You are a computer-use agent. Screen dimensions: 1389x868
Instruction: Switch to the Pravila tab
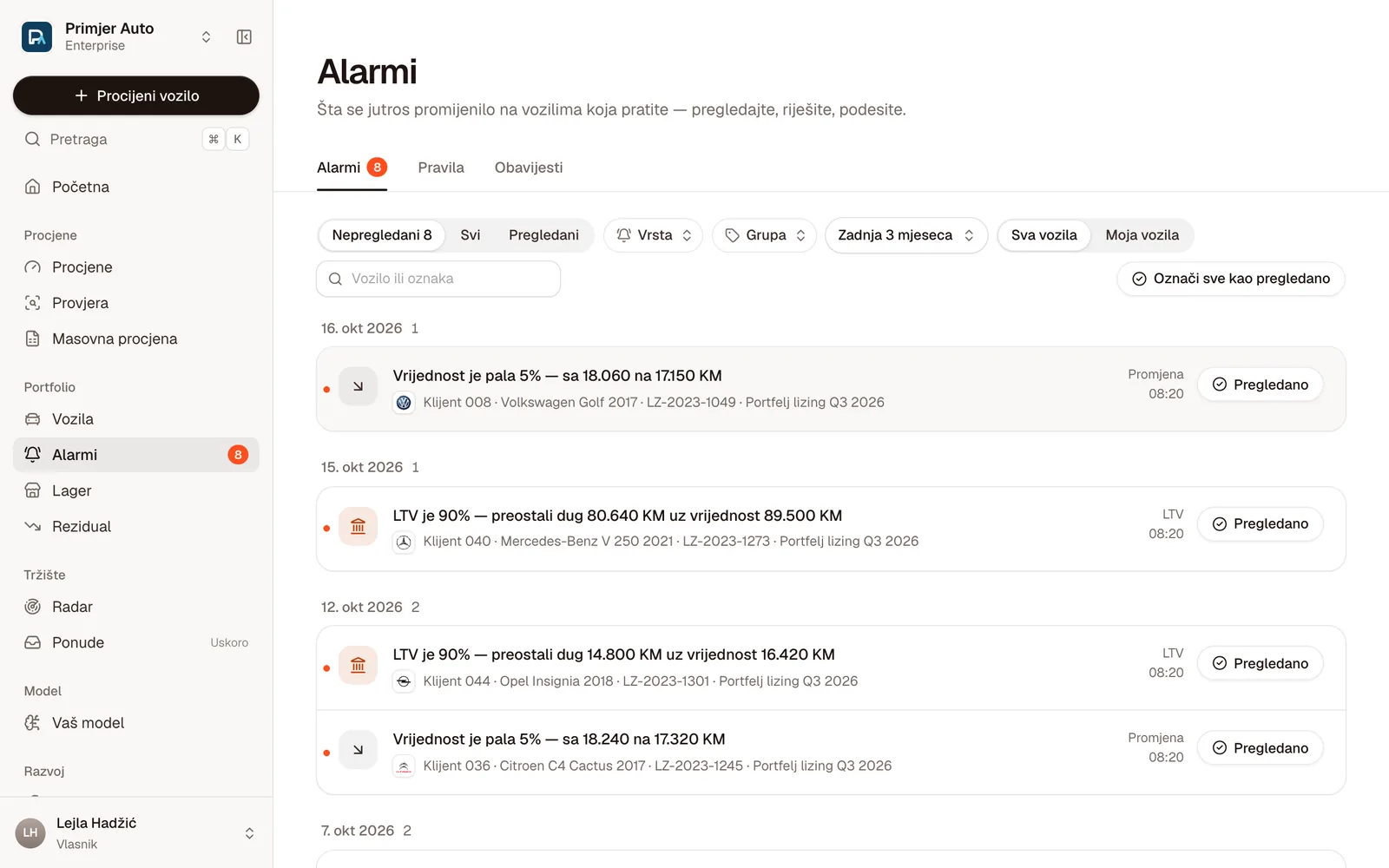[441, 168]
